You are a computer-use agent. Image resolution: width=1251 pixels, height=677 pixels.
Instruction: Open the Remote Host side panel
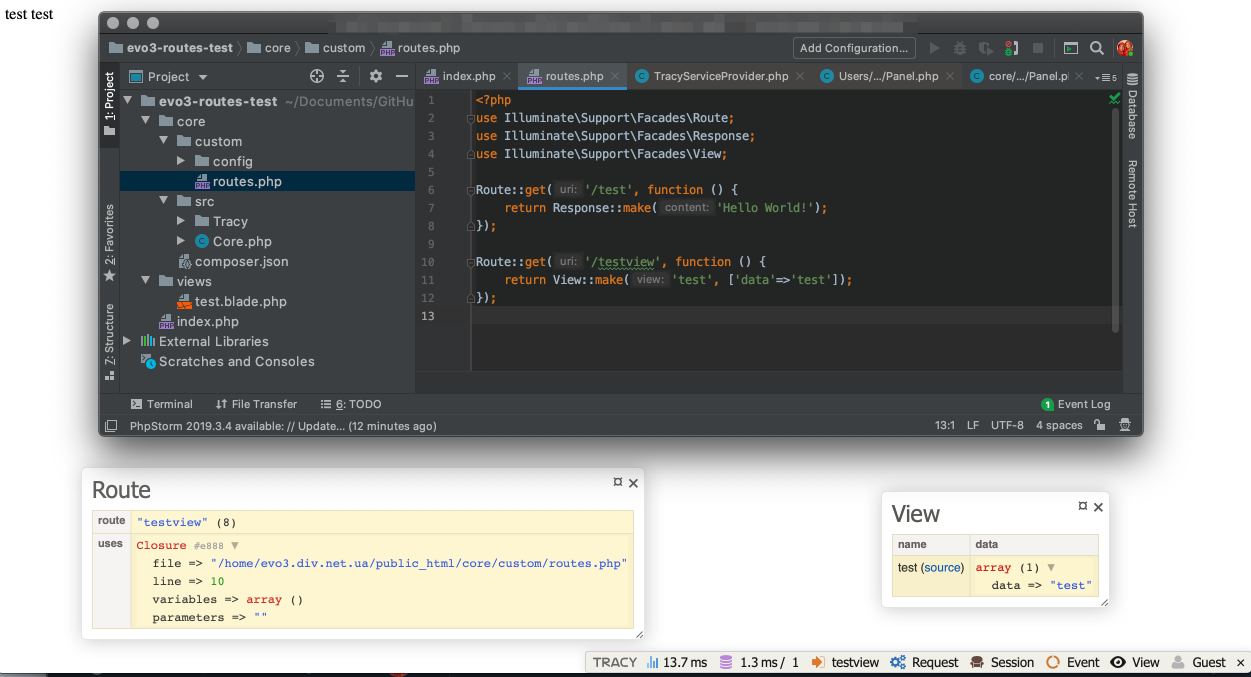(x=1132, y=193)
